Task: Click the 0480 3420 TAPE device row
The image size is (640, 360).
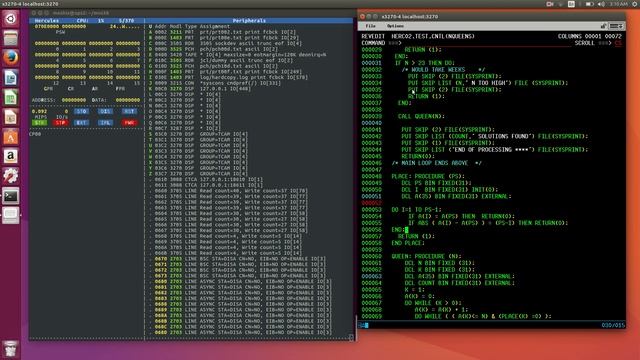Action: [x=238, y=55]
